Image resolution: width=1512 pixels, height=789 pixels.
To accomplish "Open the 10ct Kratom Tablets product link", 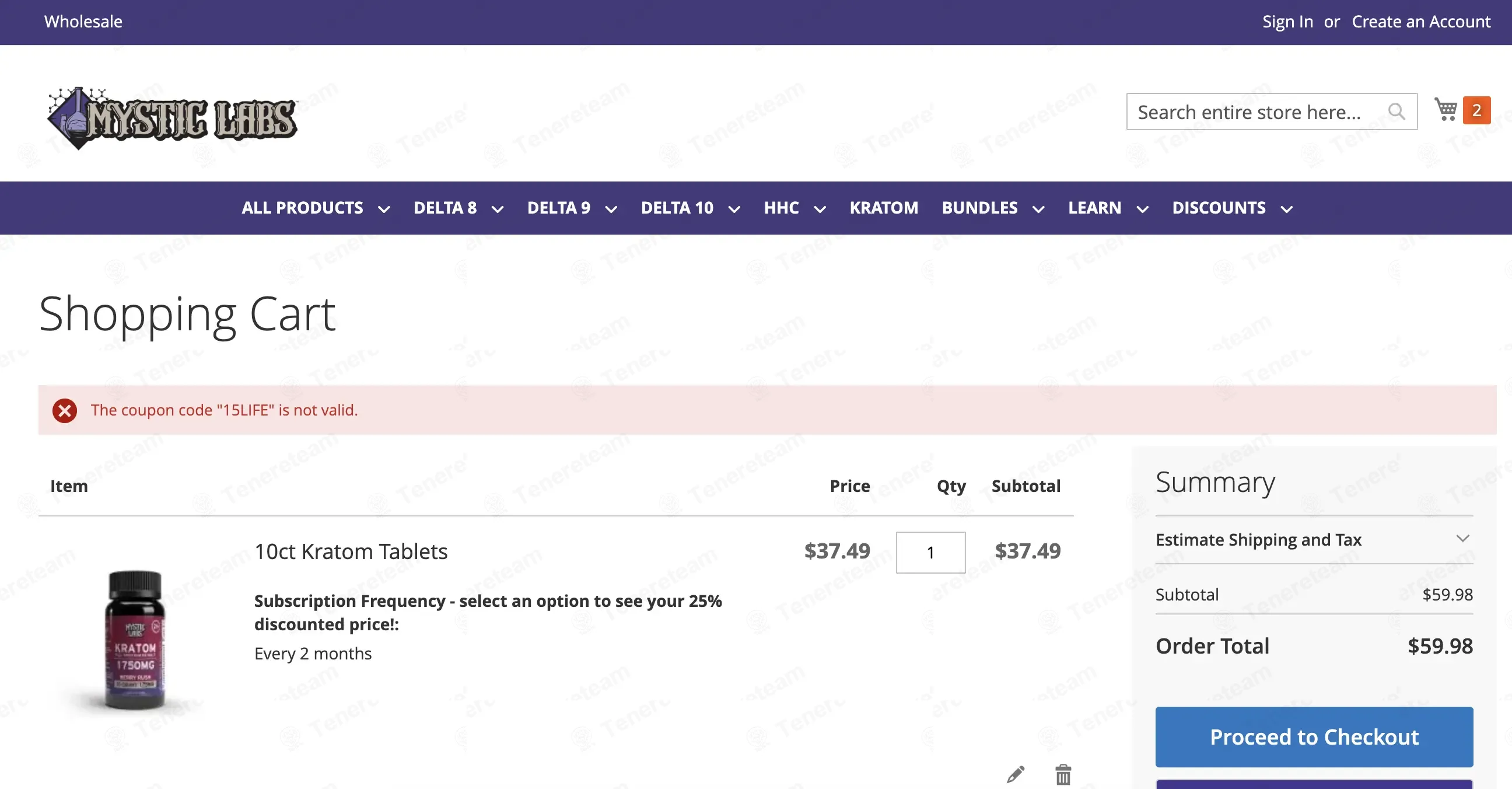I will pyautogui.click(x=351, y=552).
